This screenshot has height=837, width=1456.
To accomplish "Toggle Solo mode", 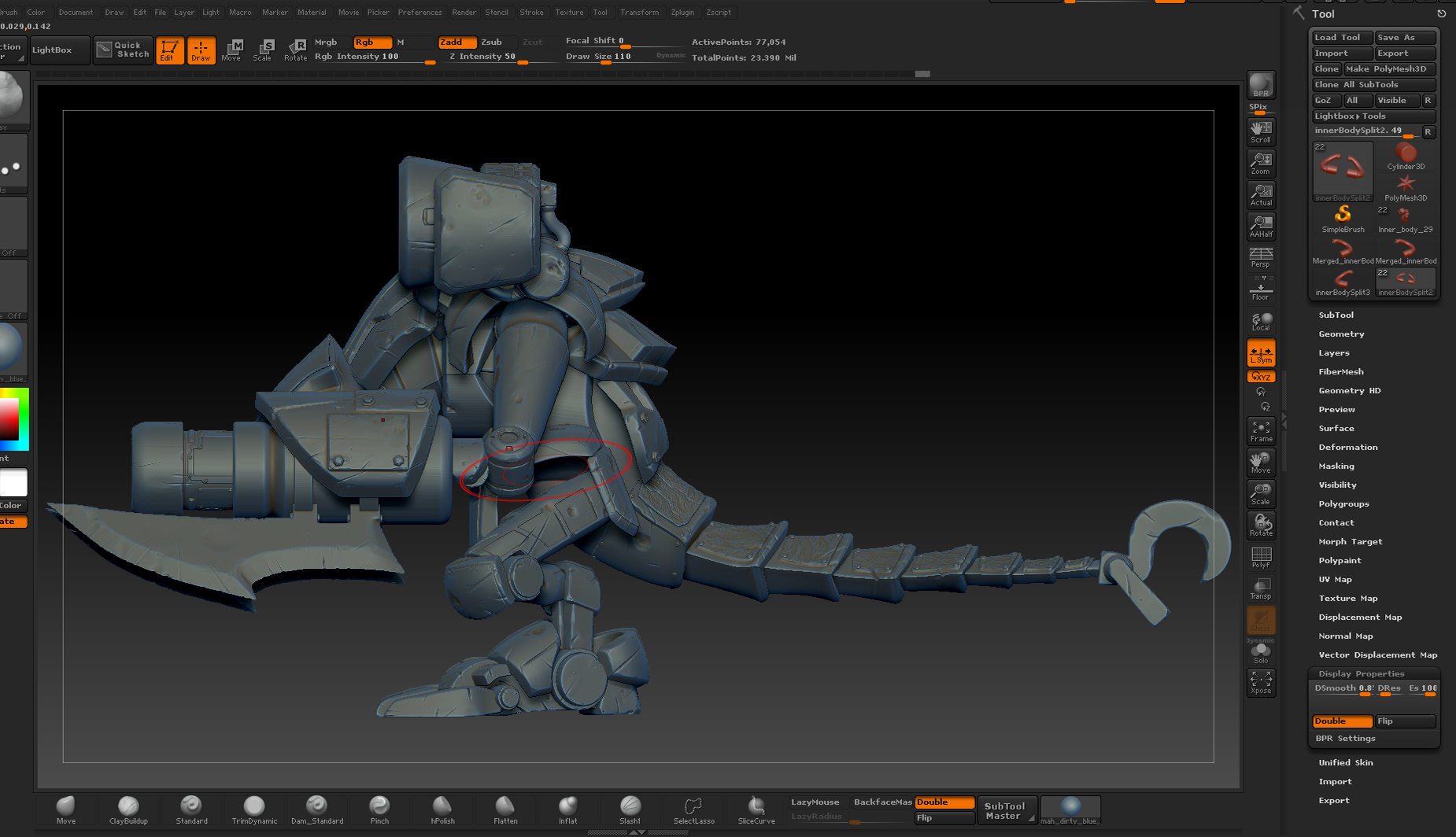I will (x=1261, y=653).
